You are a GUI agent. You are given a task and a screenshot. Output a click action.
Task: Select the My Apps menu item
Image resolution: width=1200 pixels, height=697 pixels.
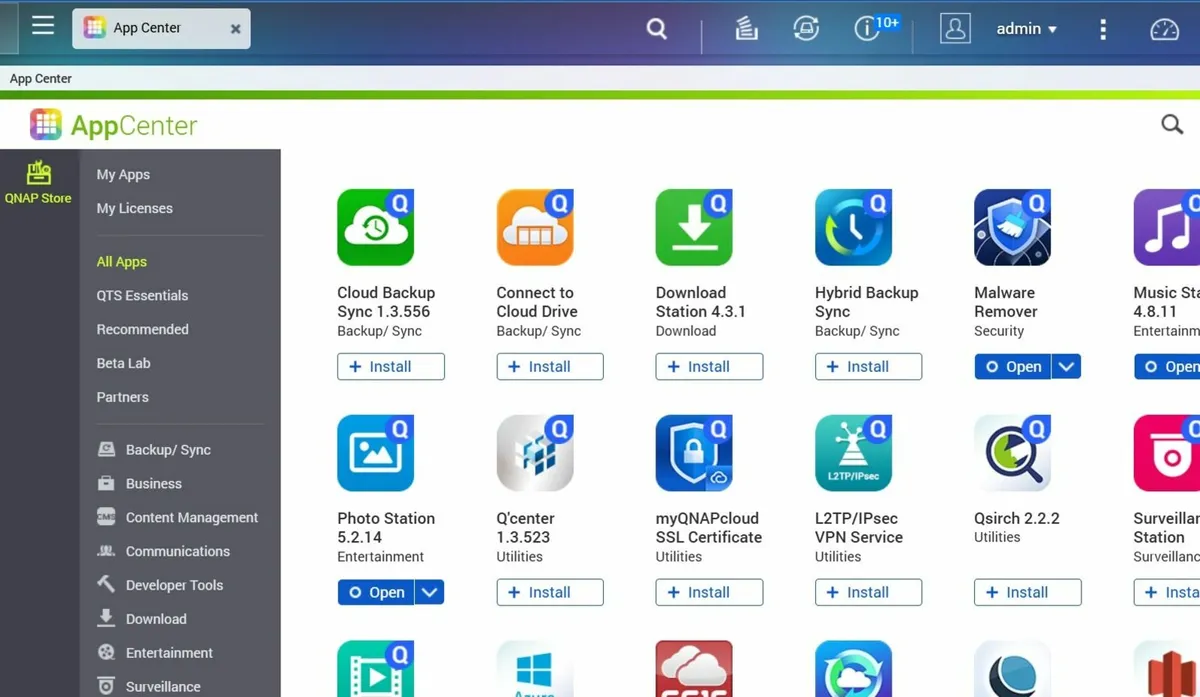[x=123, y=174]
